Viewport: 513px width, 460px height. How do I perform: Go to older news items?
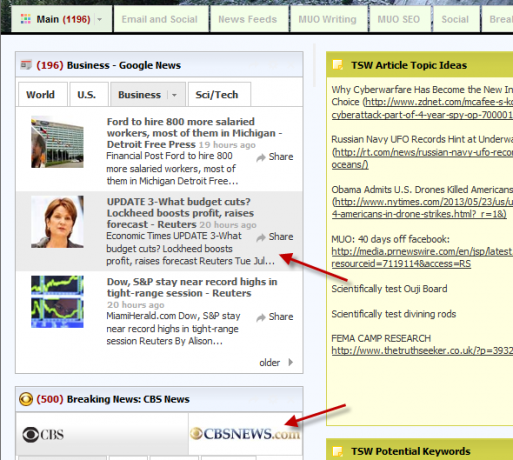[x=276, y=362]
